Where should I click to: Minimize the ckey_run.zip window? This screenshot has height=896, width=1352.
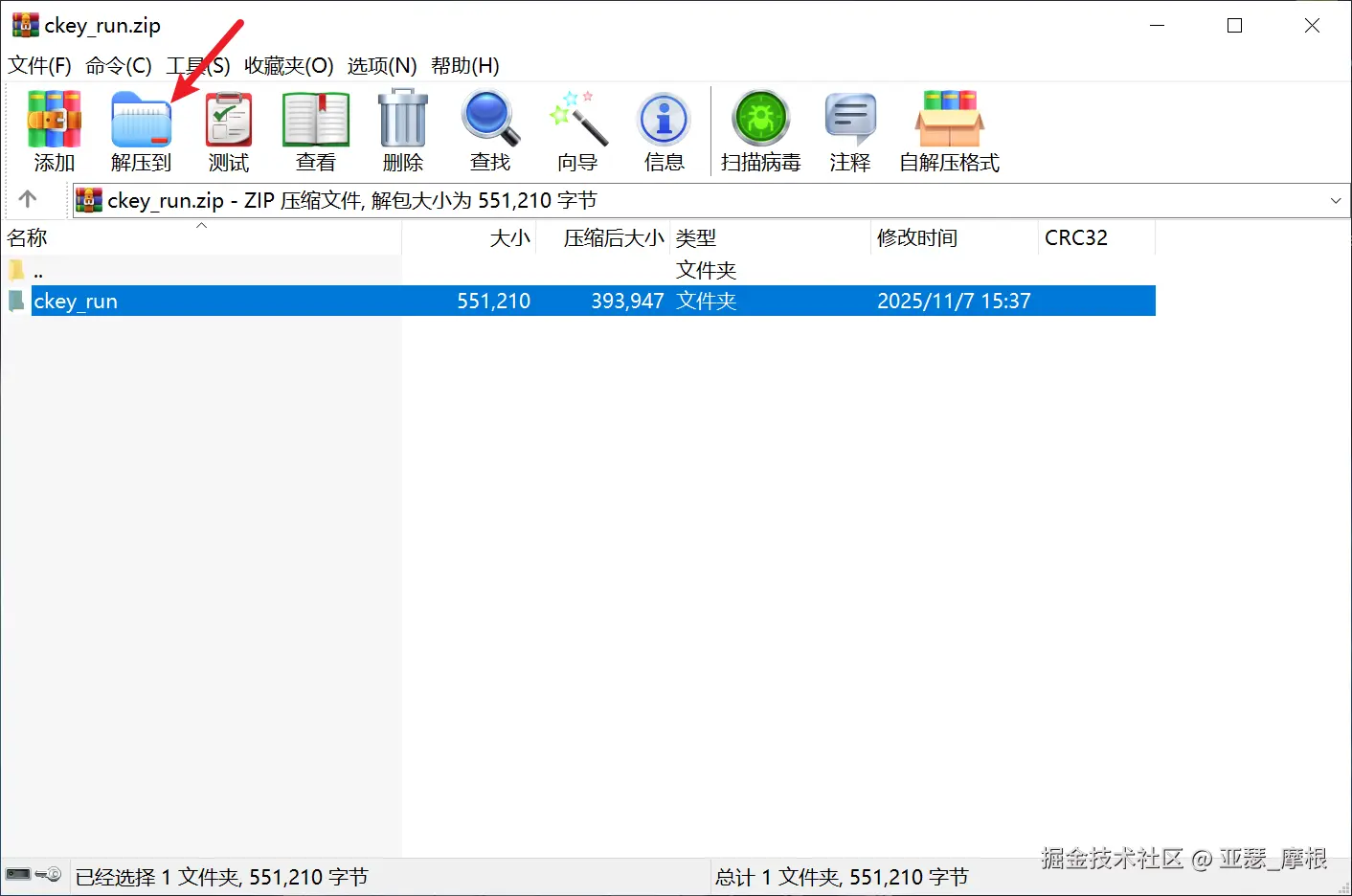pos(1157,26)
